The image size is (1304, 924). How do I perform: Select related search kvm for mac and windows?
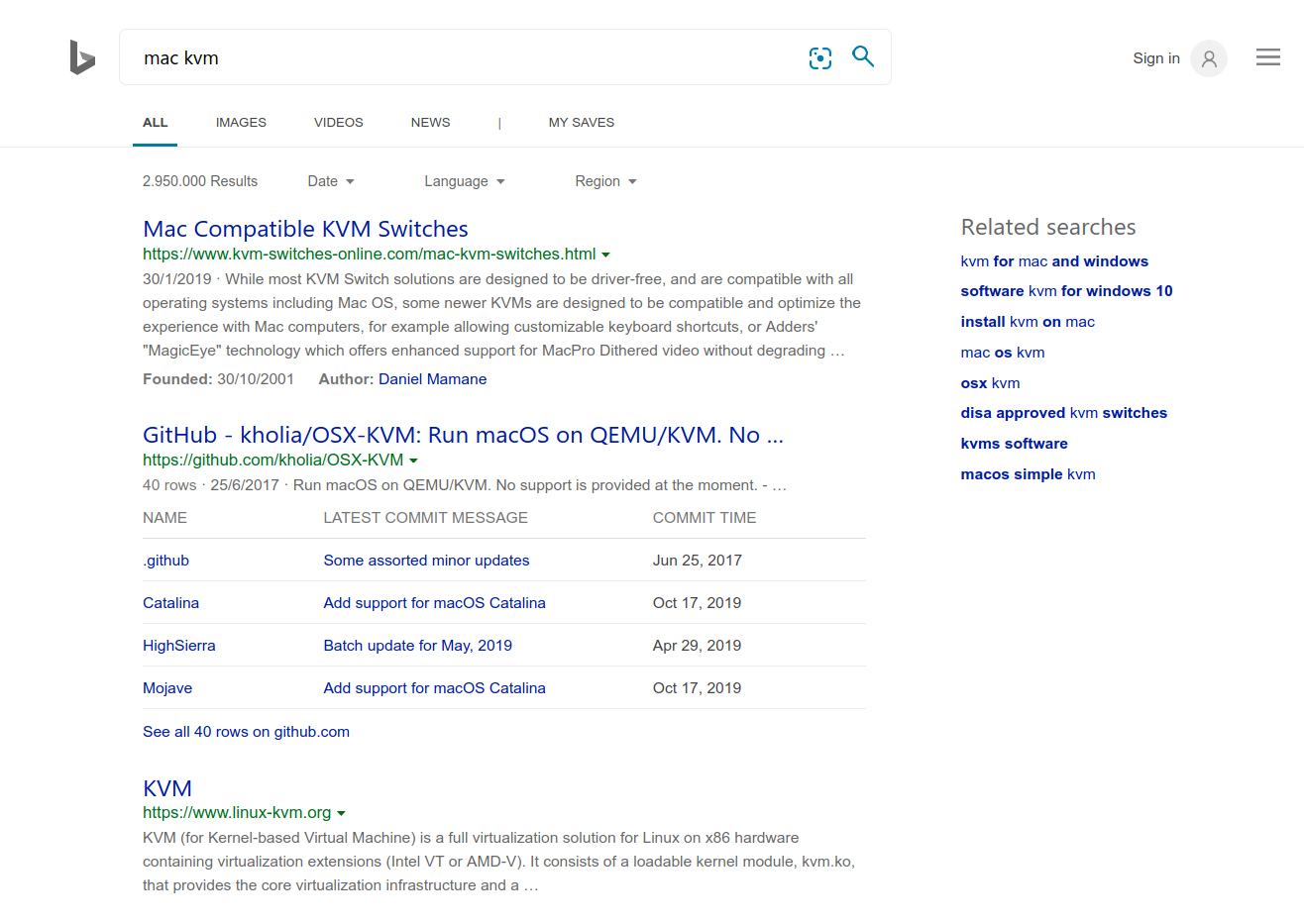(1054, 261)
